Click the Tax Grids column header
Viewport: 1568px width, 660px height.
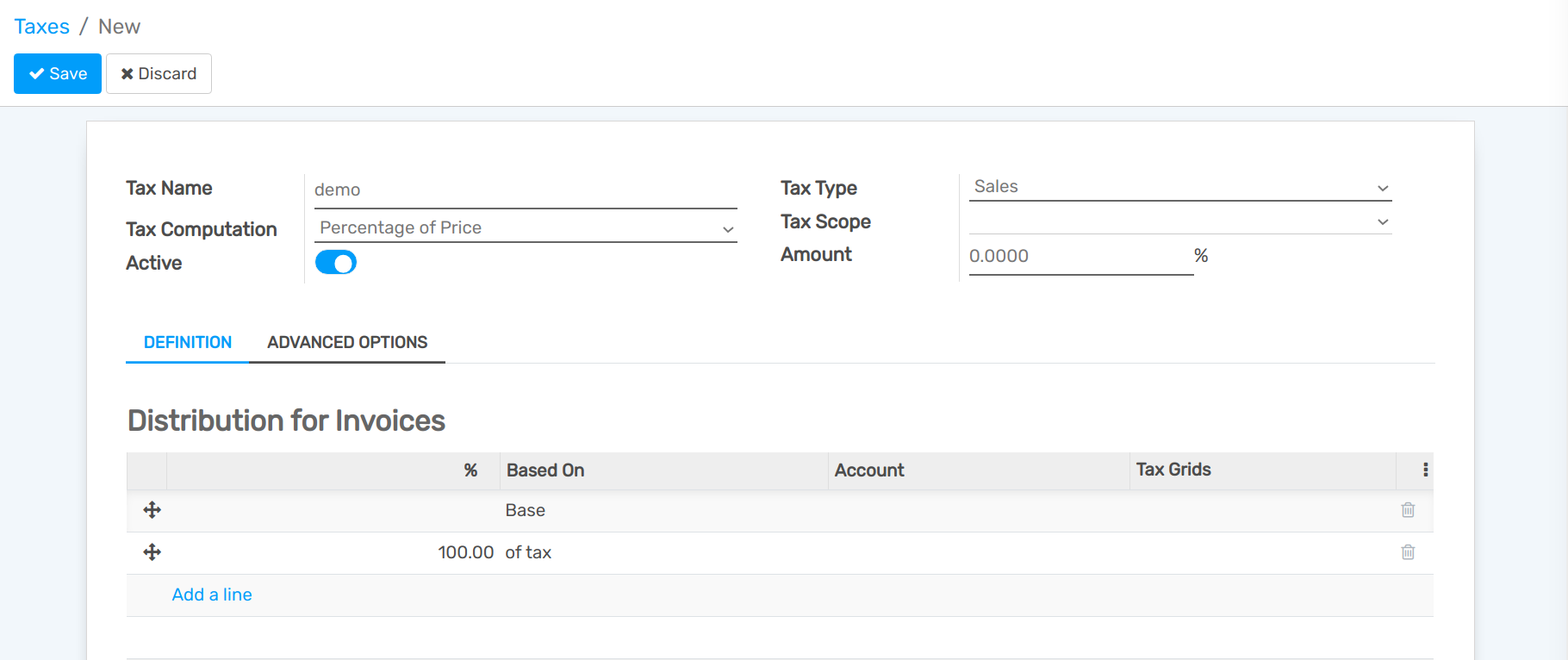click(x=1173, y=470)
